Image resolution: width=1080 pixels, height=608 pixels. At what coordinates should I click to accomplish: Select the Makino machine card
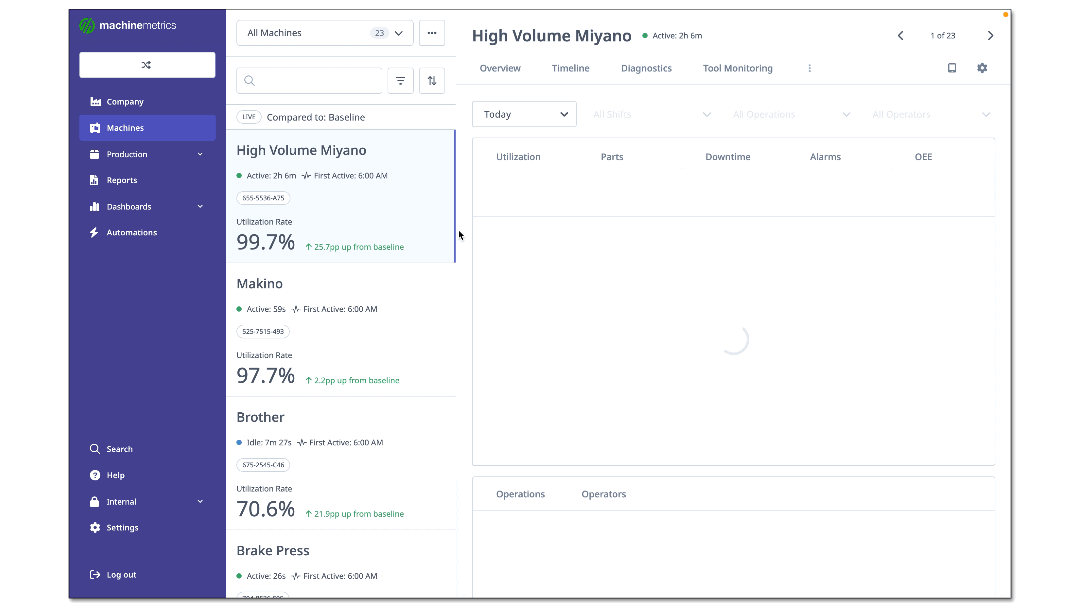(x=340, y=331)
